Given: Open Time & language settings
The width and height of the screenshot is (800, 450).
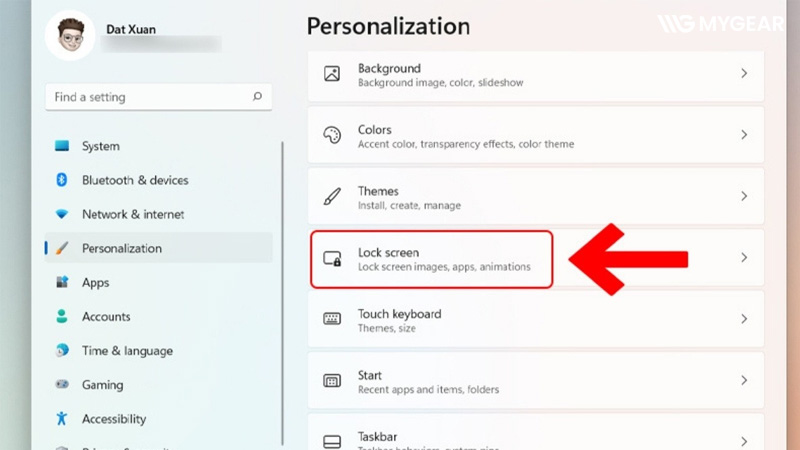Looking at the screenshot, I should 126,351.
